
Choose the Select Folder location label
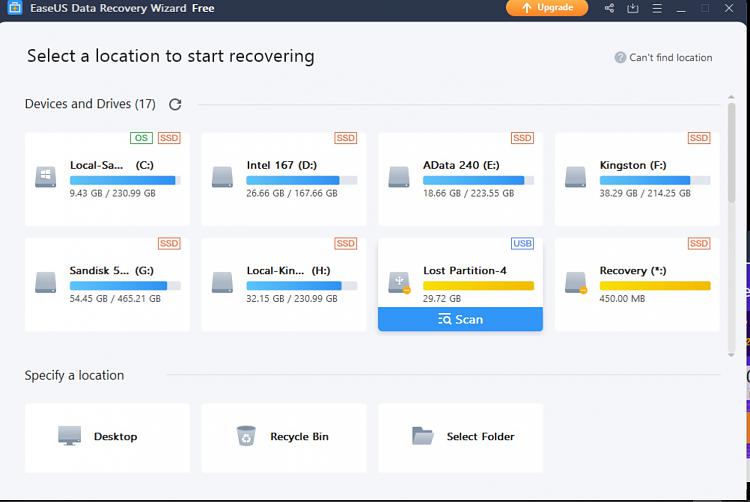(x=481, y=437)
